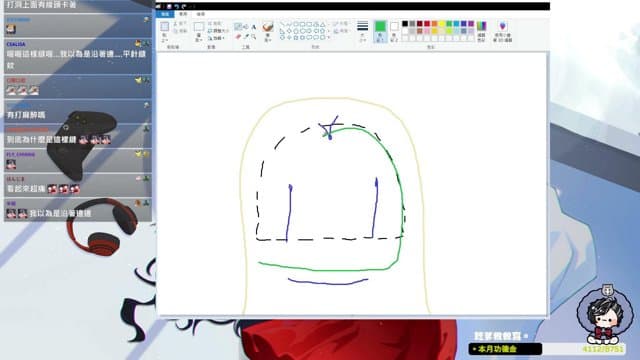
Task: Pick the Line shape in shapes gallery
Action: (x=282, y=24)
